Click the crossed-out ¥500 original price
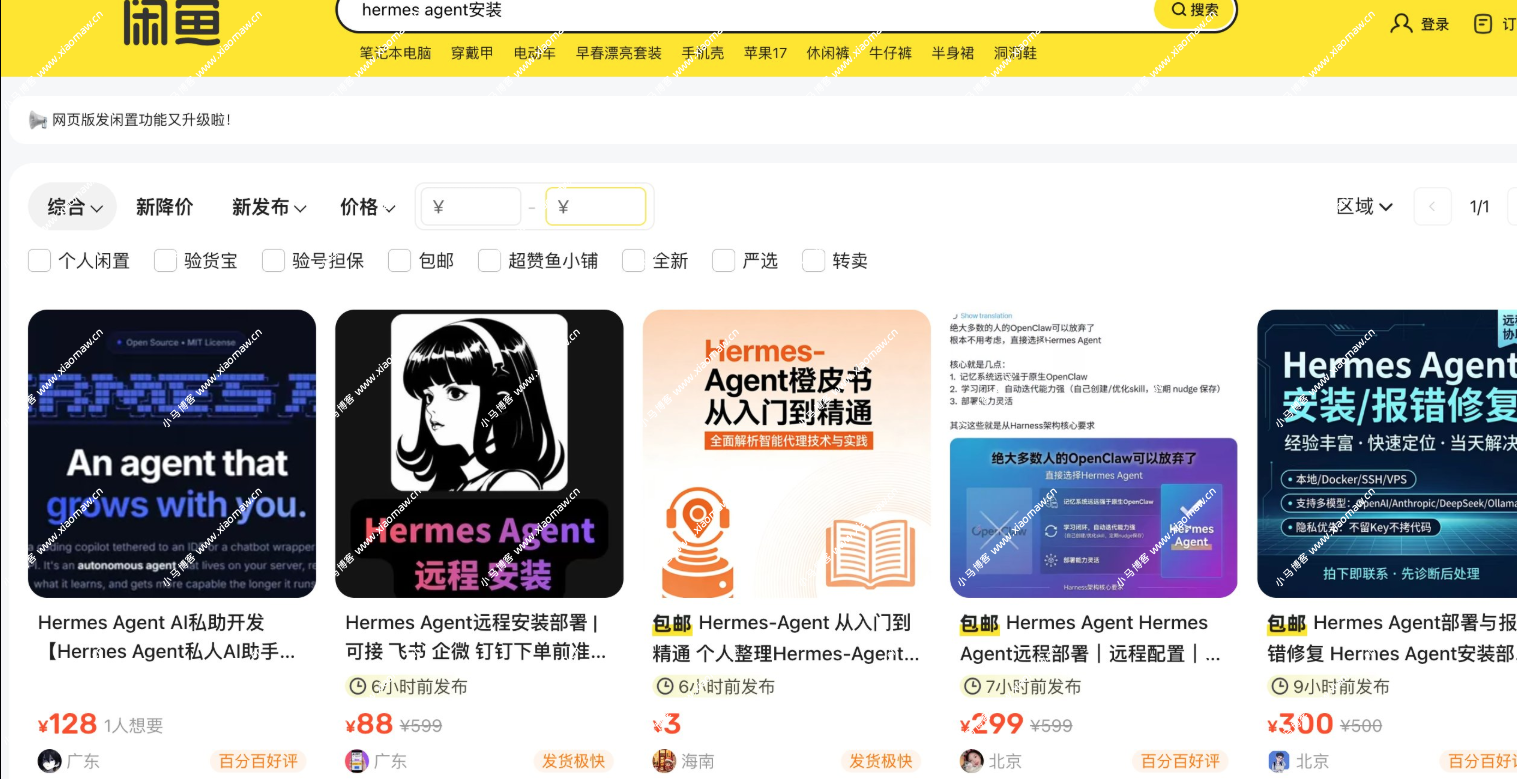1517x779 pixels. [x=1361, y=726]
